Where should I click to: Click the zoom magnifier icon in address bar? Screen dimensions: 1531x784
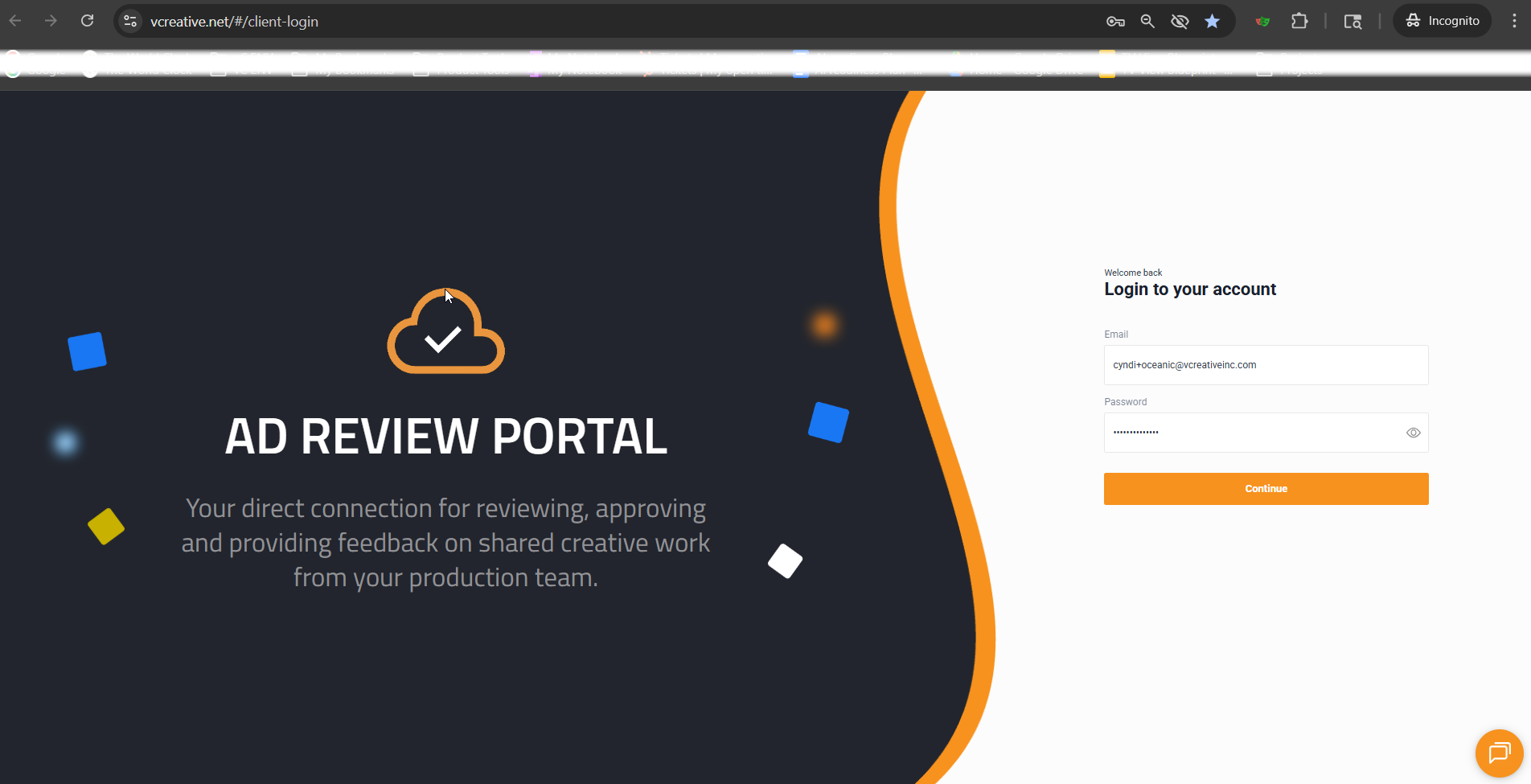click(1147, 22)
